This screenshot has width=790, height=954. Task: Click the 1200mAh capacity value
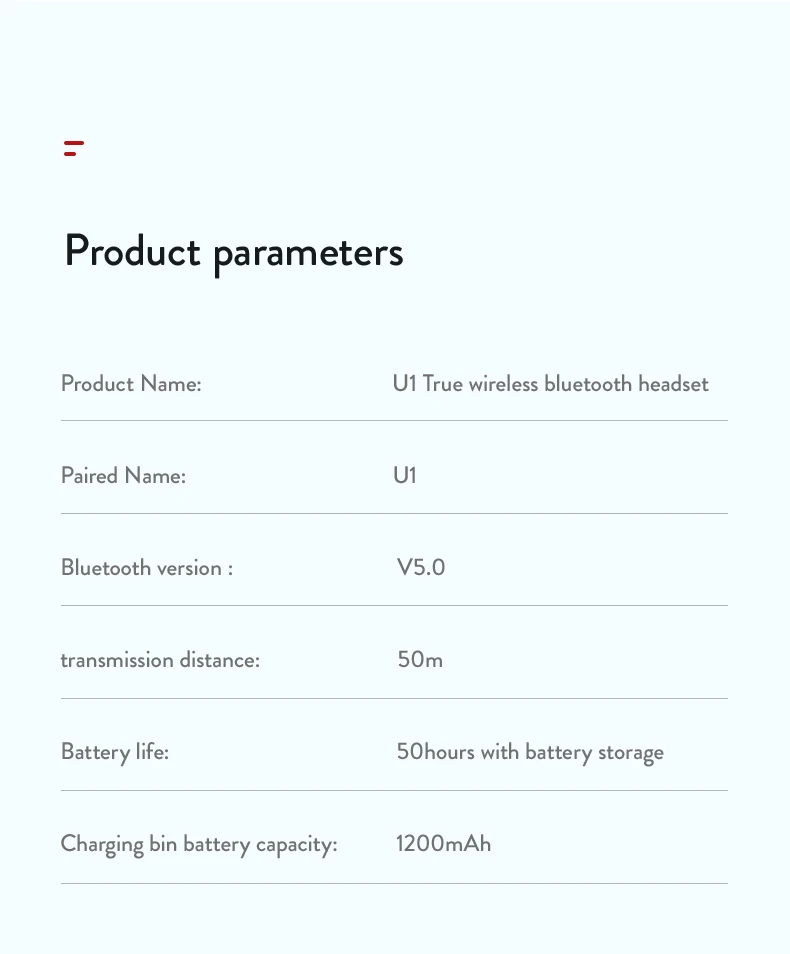coord(444,844)
